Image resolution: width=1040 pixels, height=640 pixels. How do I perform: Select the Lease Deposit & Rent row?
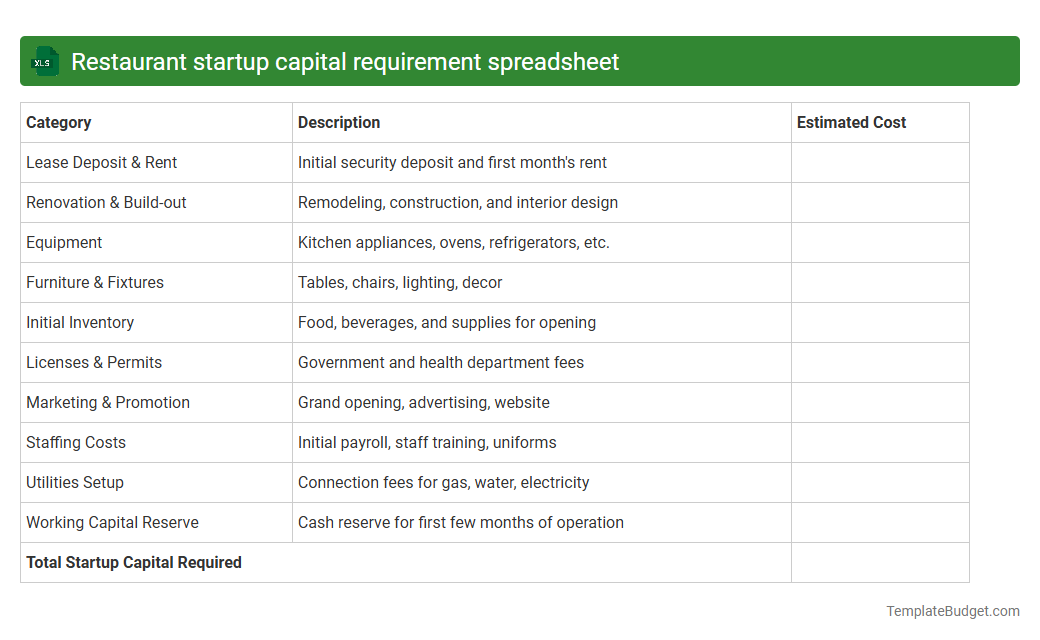[x=101, y=162]
